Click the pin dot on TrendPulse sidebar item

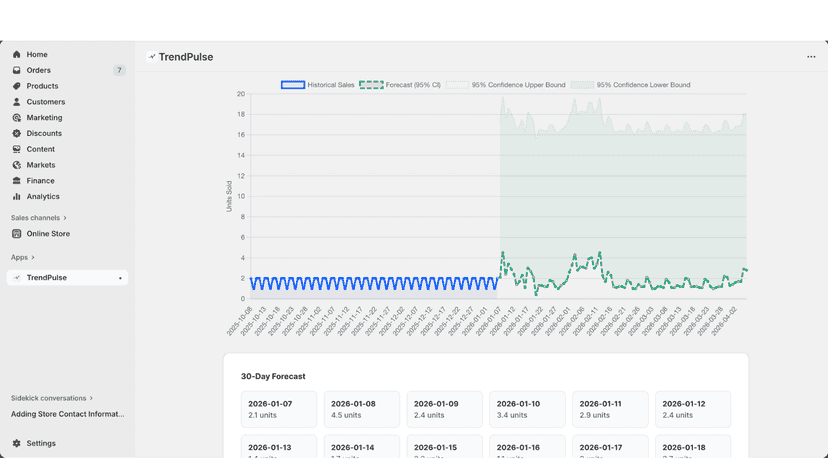pos(120,278)
